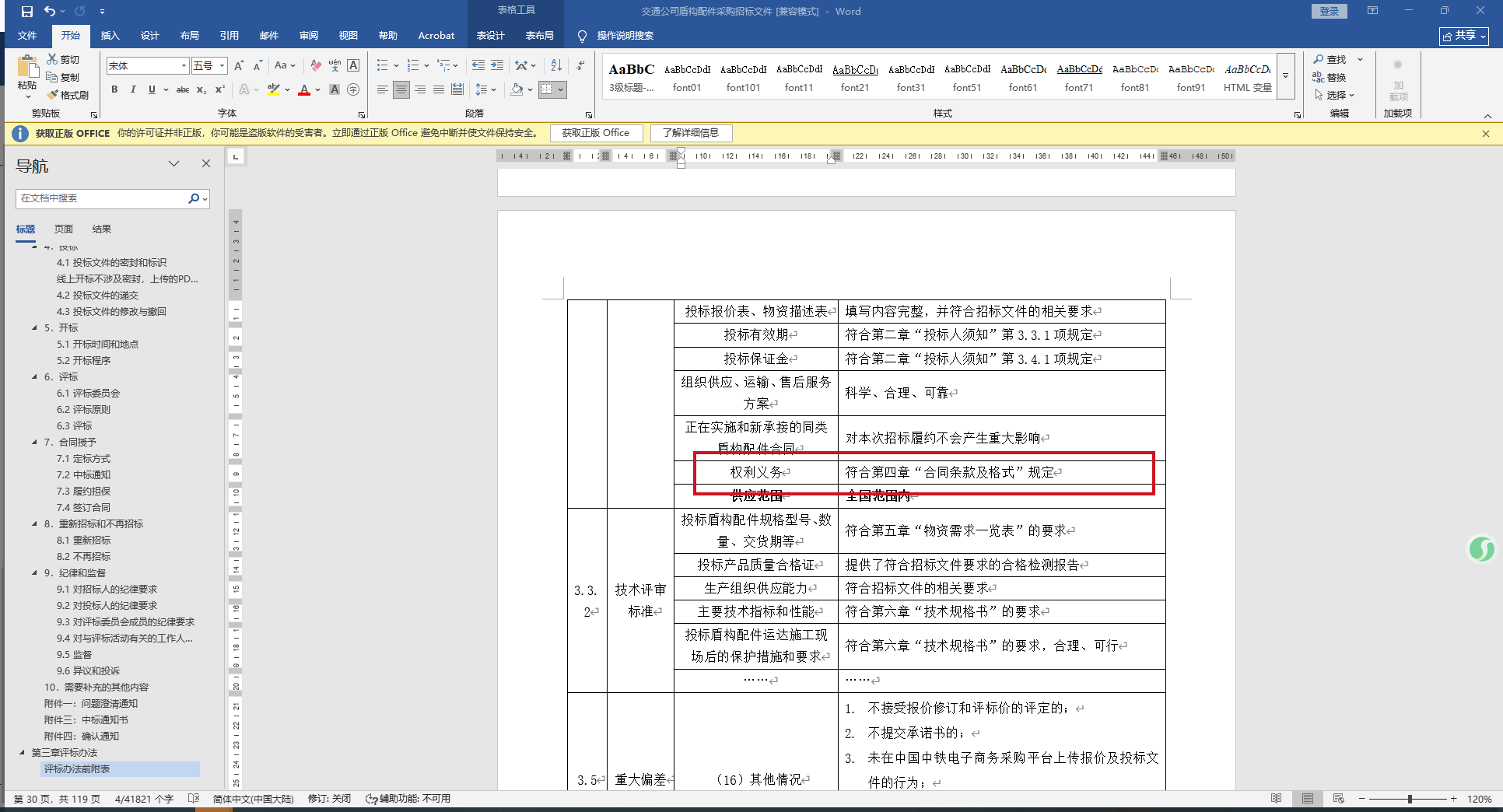
Task: Toggle center paragraph alignment
Action: (401, 89)
